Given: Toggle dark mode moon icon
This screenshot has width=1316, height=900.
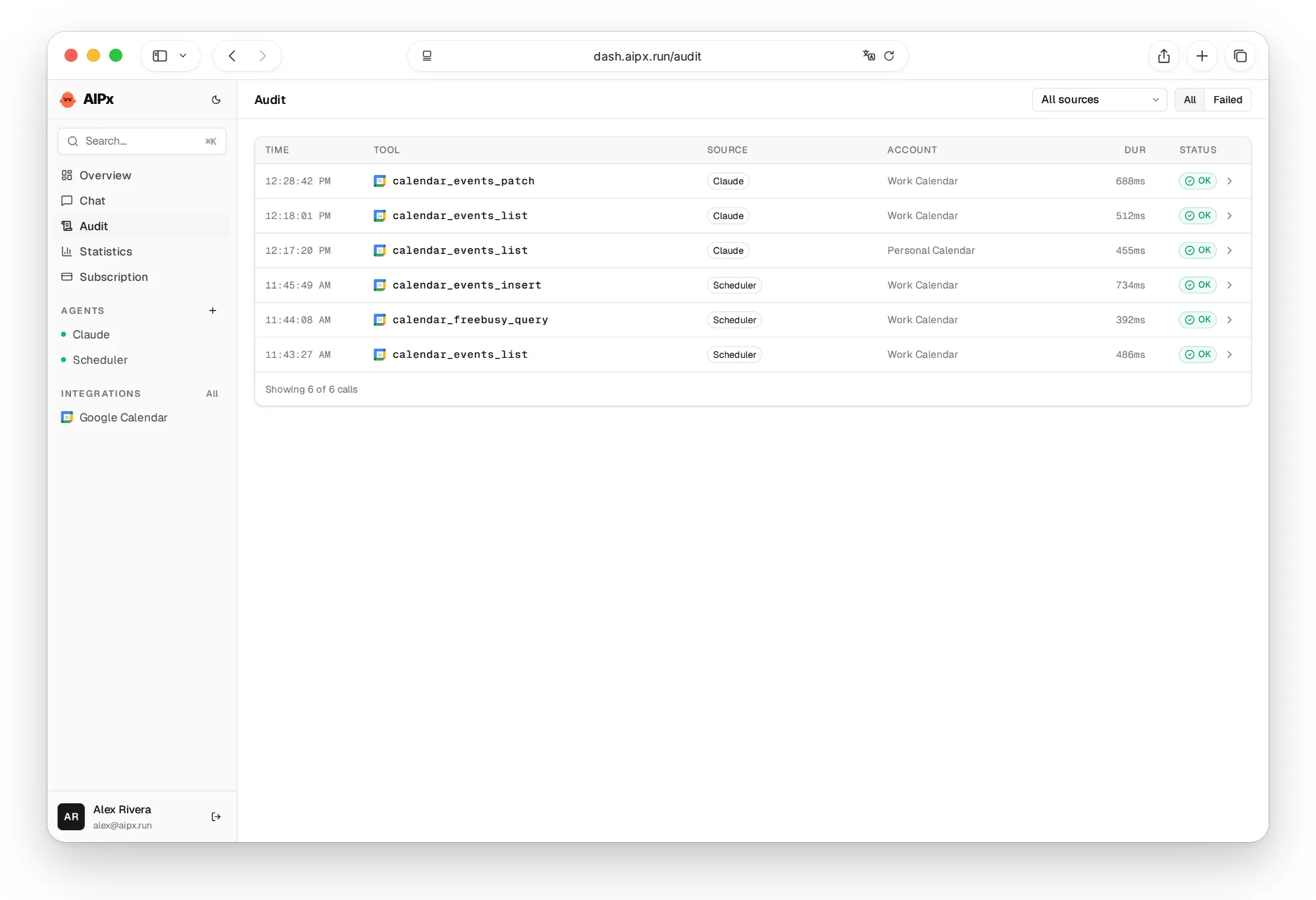Looking at the screenshot, I should pyautogui.click(x=216, y=100).
